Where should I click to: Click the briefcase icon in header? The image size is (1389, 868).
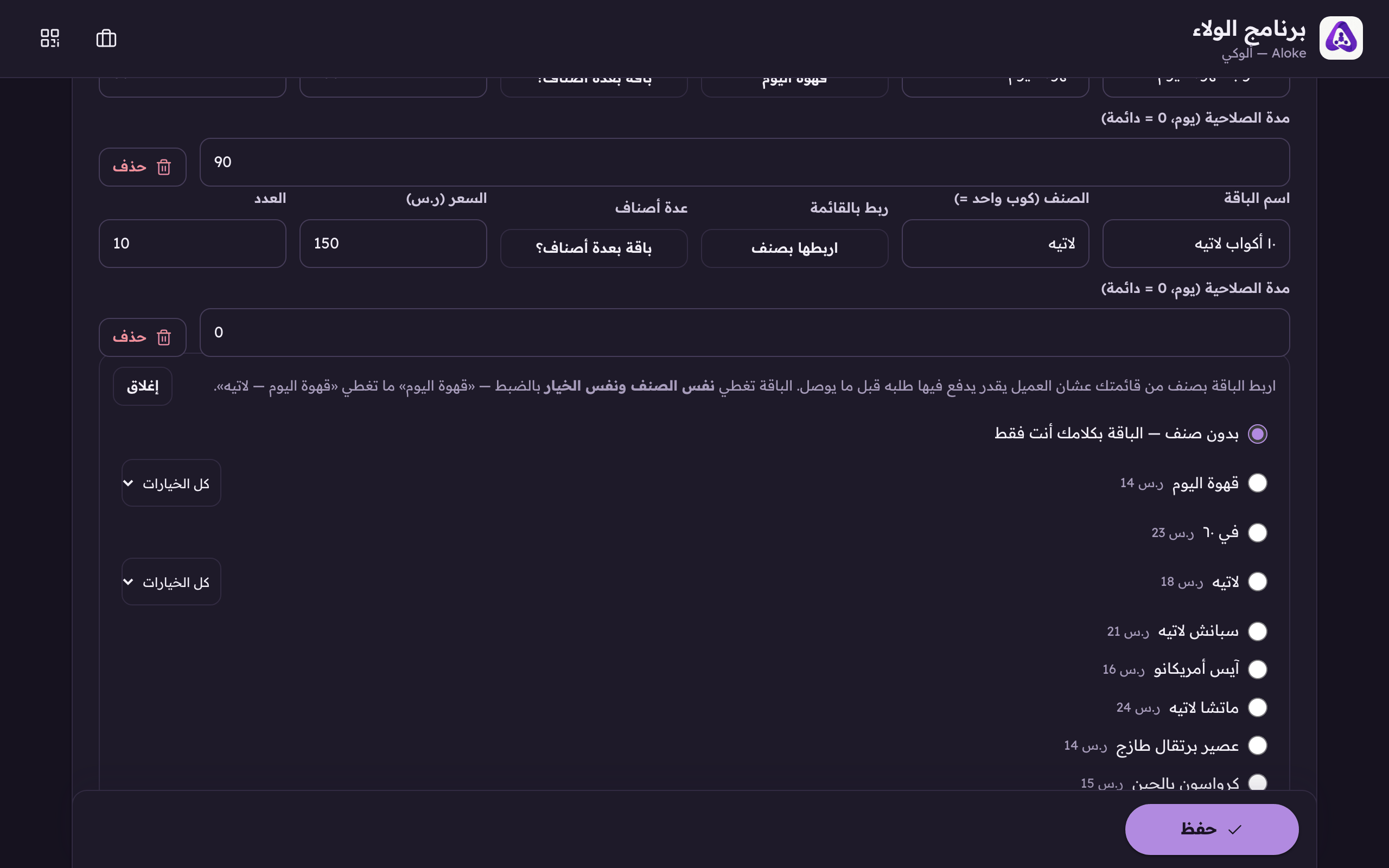tap(106, 38)
